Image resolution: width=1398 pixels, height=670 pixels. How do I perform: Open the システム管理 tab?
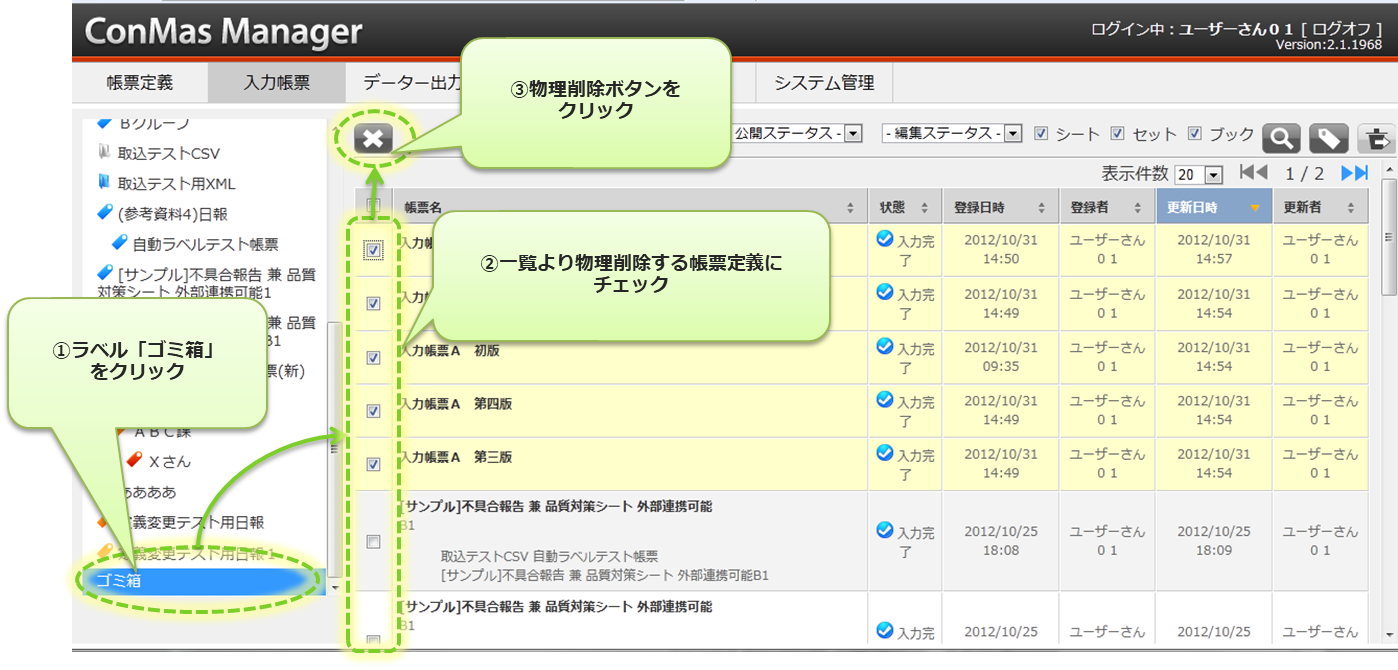tap(823, 83)
